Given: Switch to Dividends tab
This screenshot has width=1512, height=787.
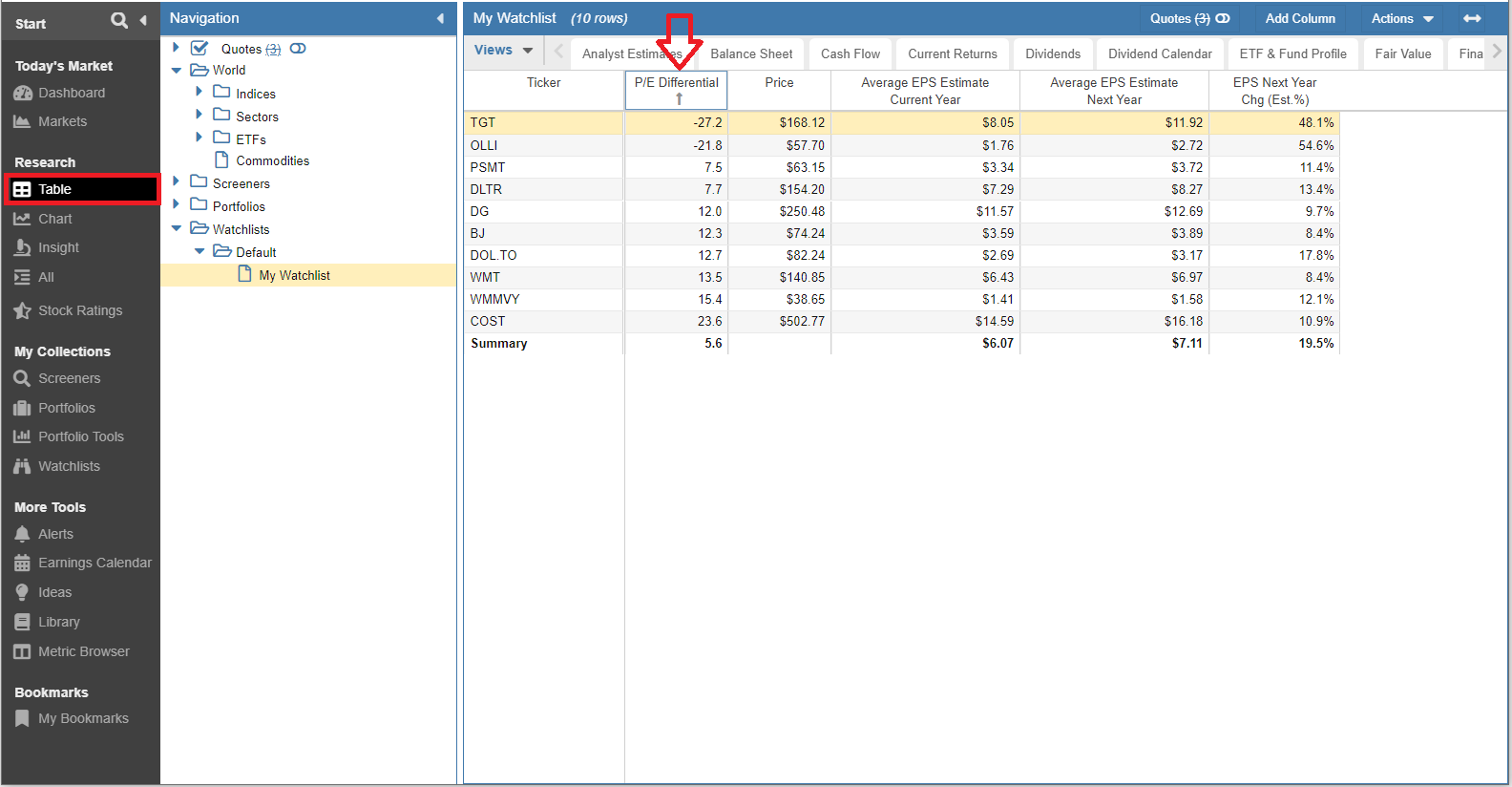Looking at the screenshot, I should pyautogui.click(x=1052, y=53).
